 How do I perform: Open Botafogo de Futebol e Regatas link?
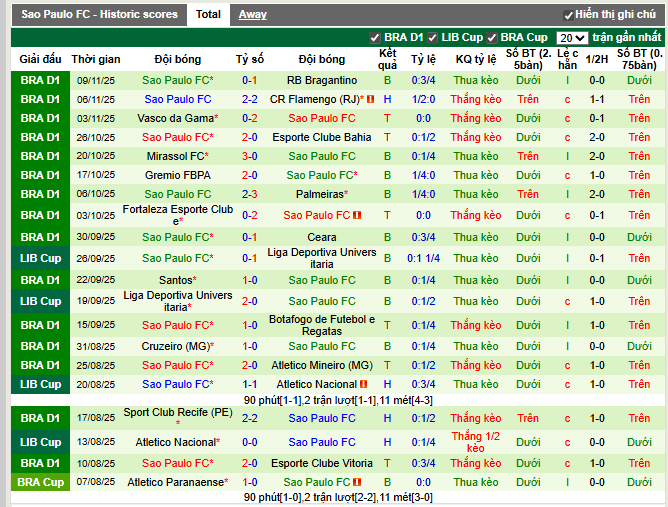coord(322,325)
